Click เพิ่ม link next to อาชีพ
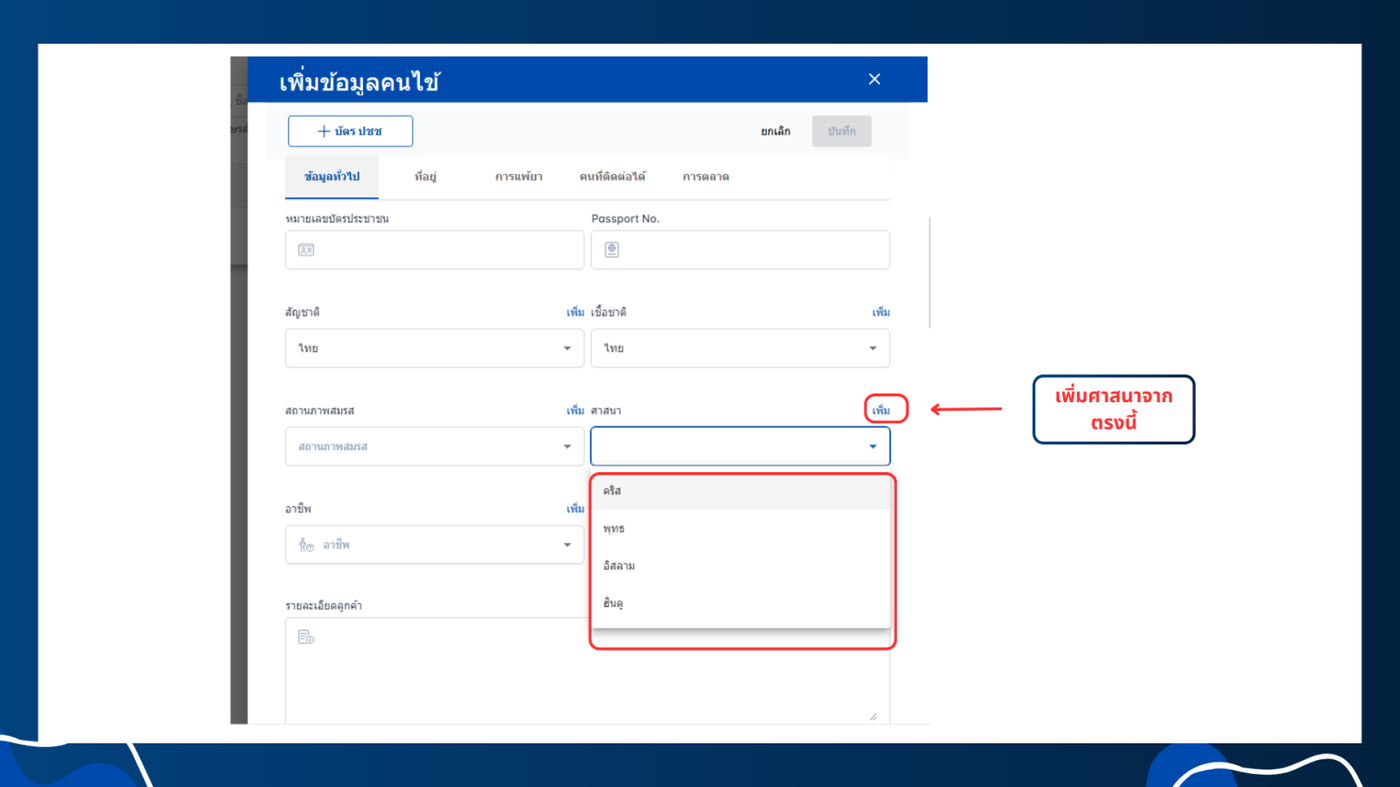The height and width of the screenshot is (787, 1400). coord(575,509)
